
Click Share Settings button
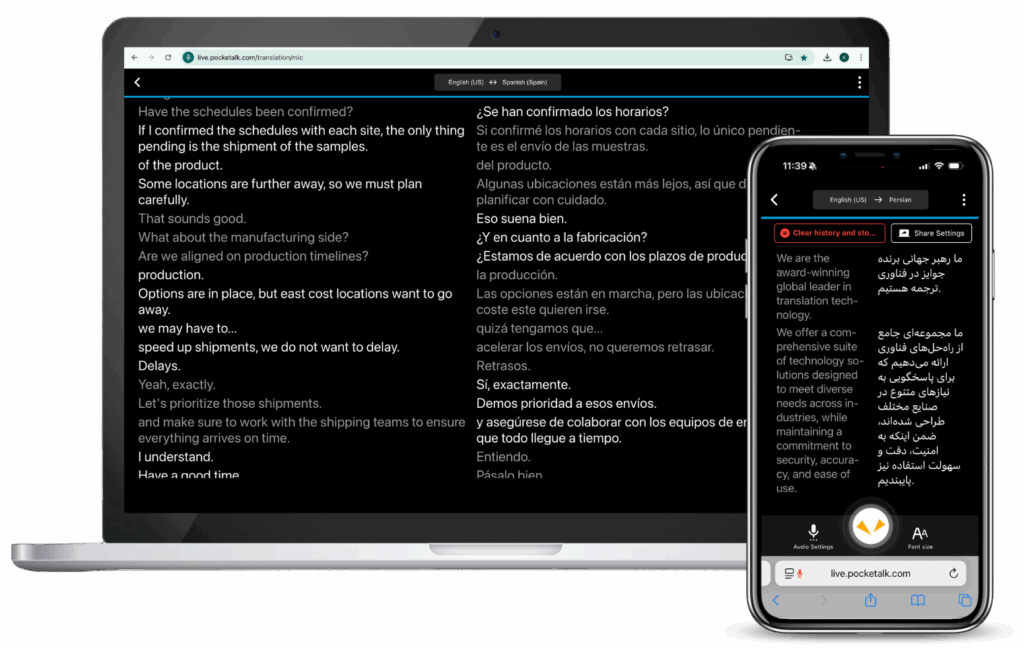(x=931, y=233)
